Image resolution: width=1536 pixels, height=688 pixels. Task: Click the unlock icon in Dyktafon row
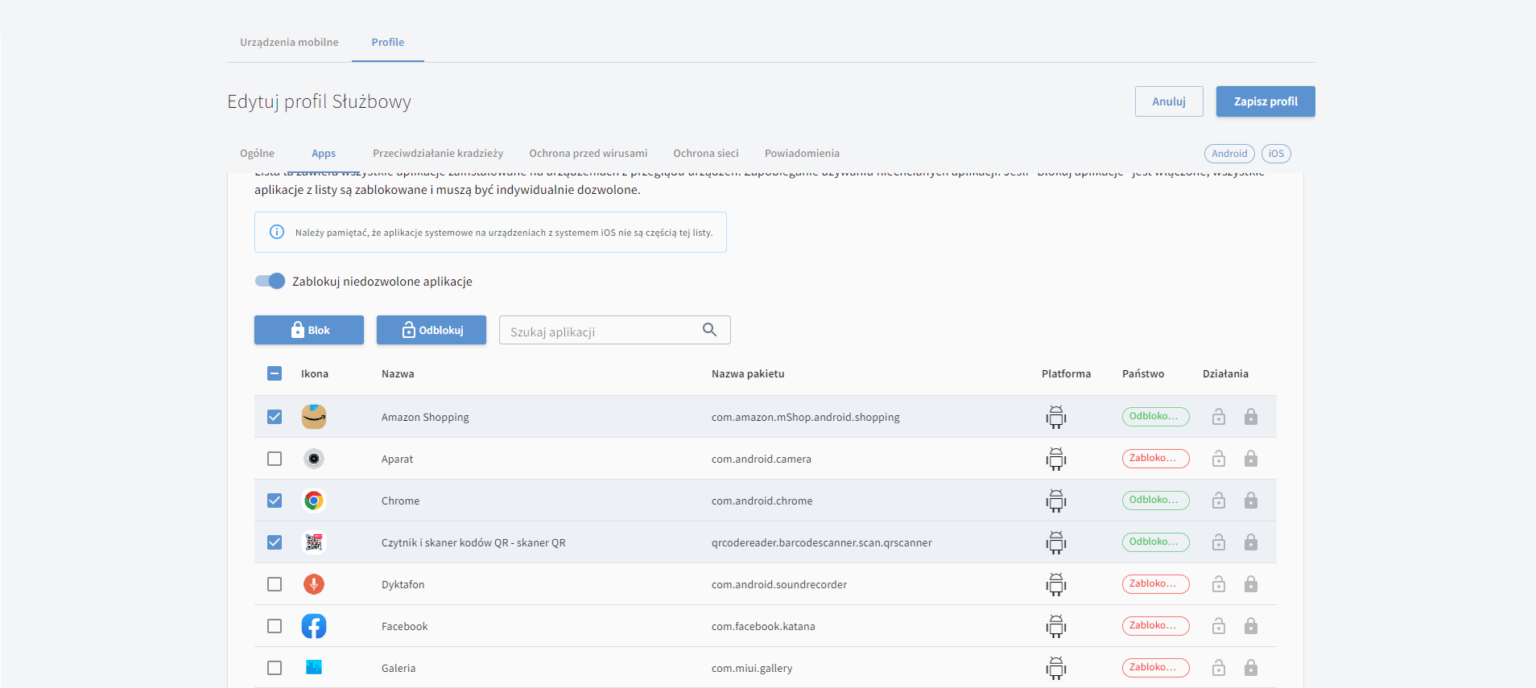1218,584
